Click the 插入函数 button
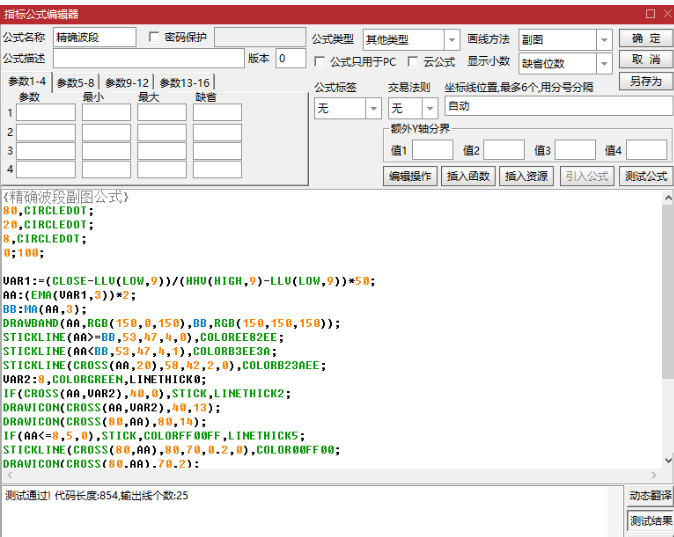 pos(468,176)
